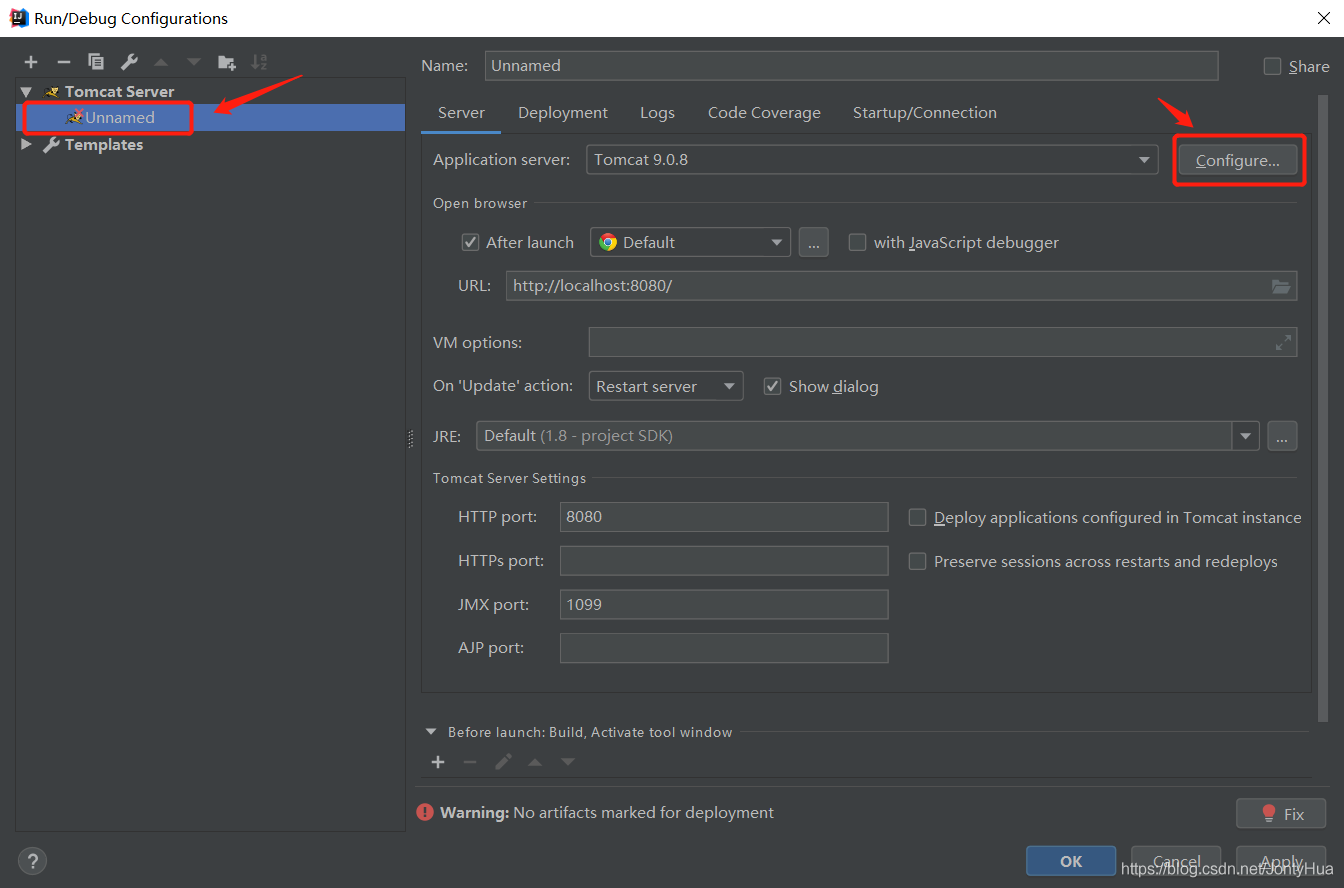Click inside the HTTPs port field
The height and width of the screenshot is (888, 1344).
point(723,560)
